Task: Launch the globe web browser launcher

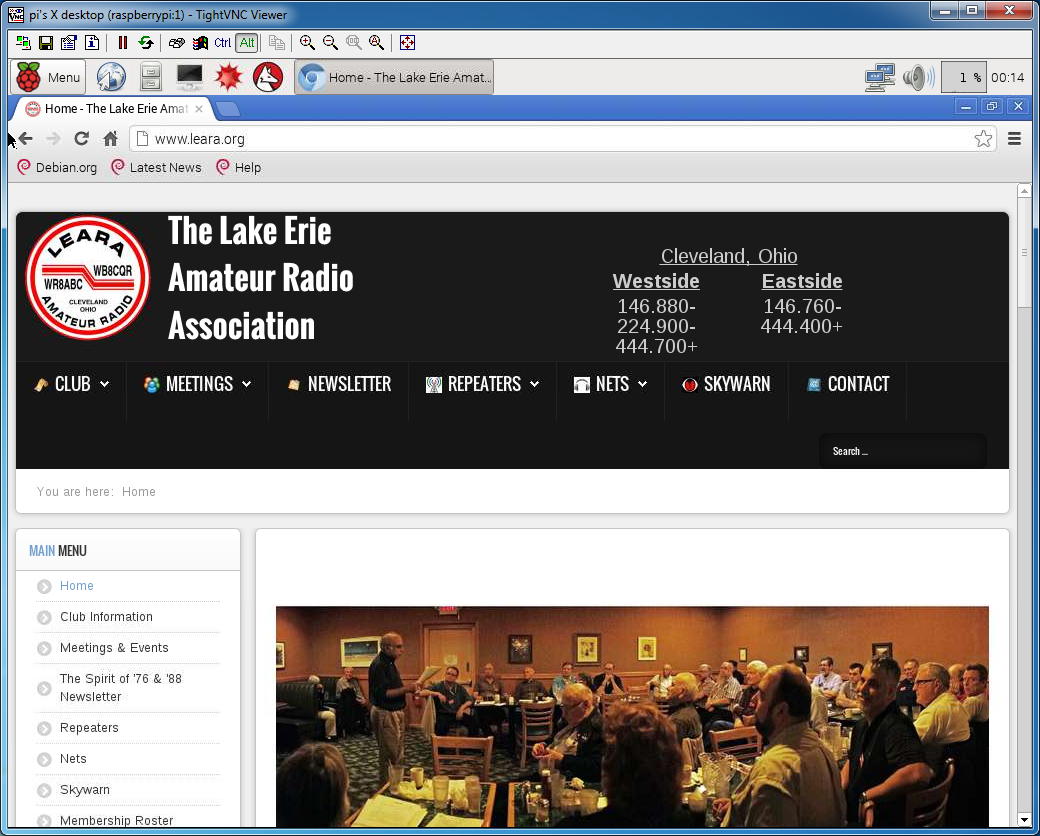Action: (111, 77)
